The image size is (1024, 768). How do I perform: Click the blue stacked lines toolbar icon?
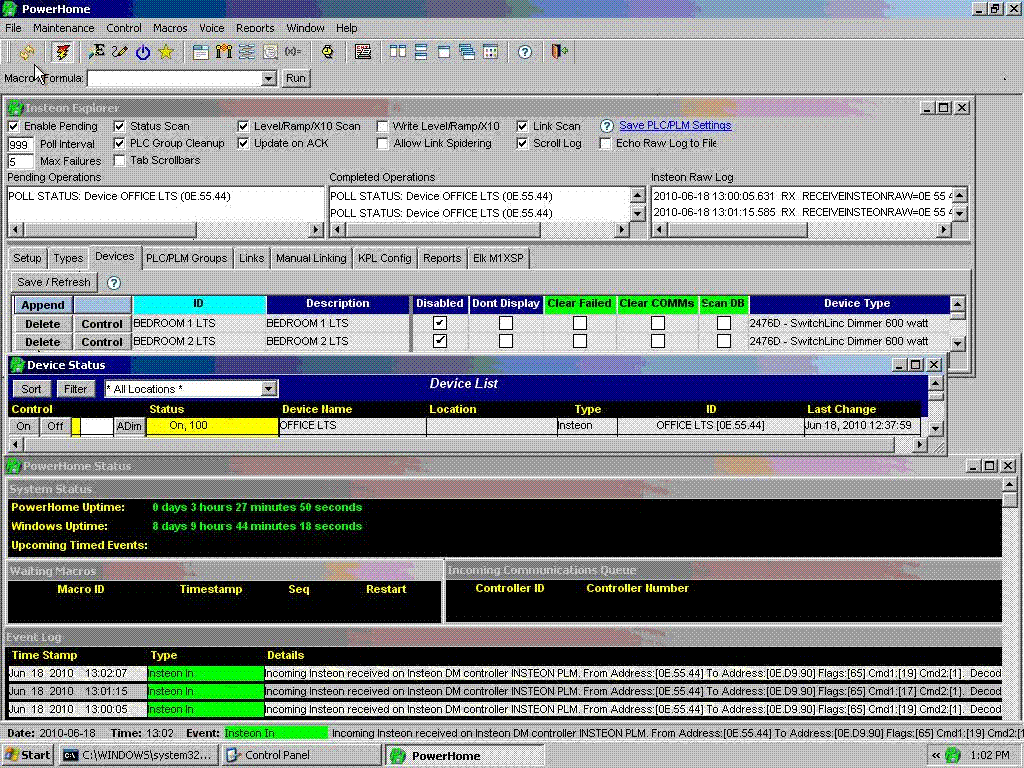pyautogui.click(x=247, y=52)
